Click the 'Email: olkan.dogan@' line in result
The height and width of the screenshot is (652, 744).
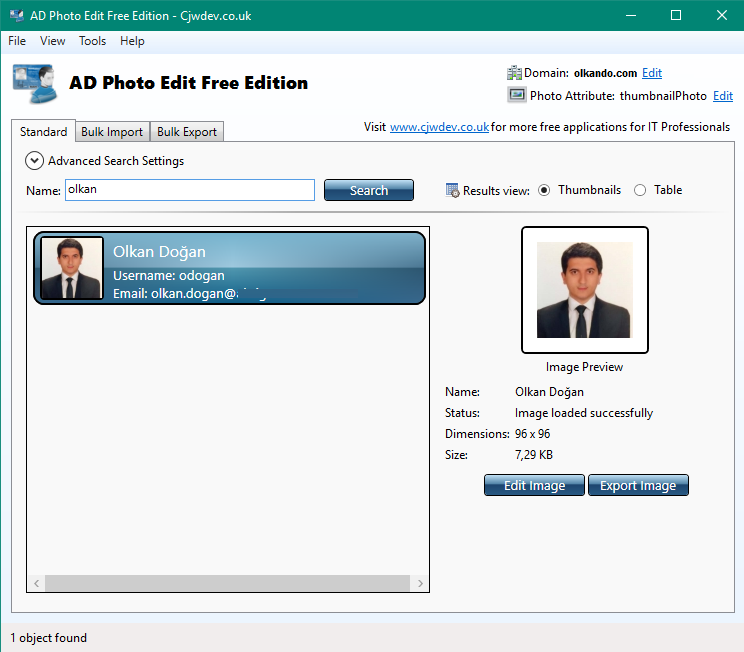[174, 294]
